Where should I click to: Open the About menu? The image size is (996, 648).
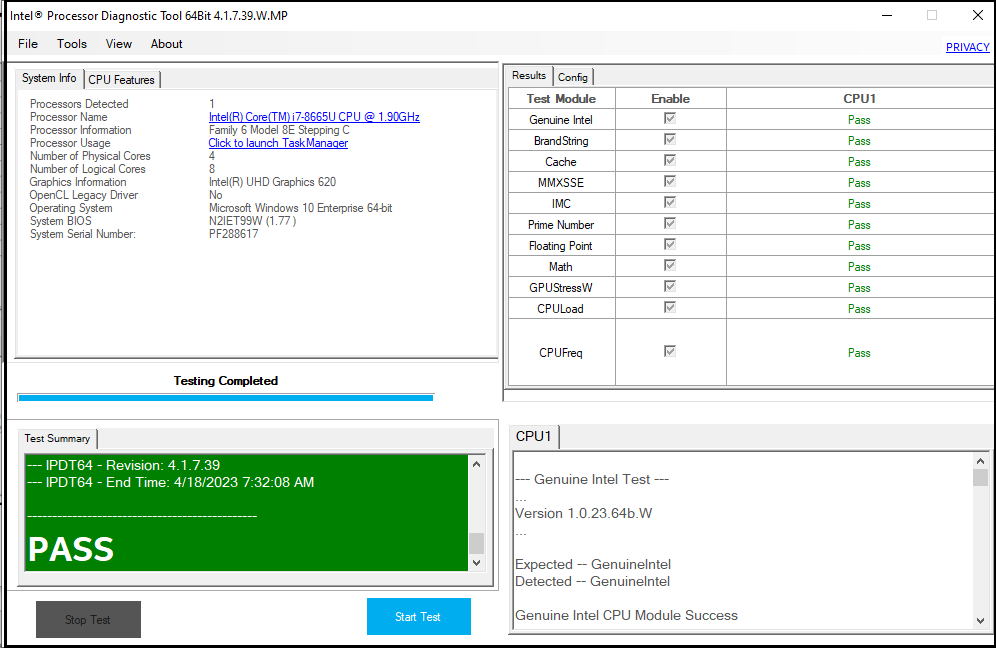[x=166, y=44]
